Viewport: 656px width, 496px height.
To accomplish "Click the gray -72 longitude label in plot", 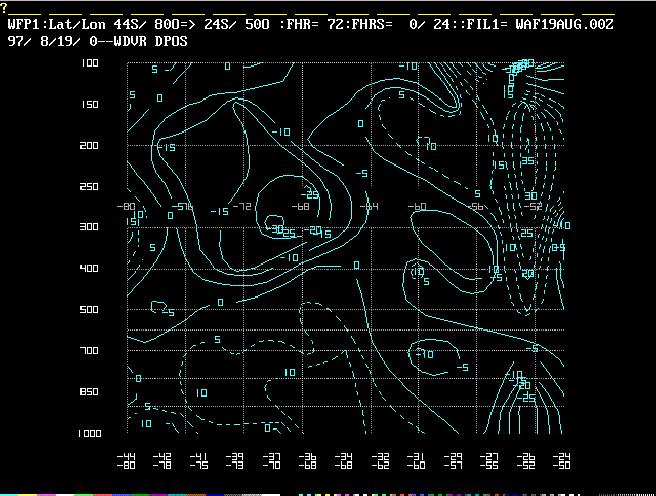I will click(242, 207).
